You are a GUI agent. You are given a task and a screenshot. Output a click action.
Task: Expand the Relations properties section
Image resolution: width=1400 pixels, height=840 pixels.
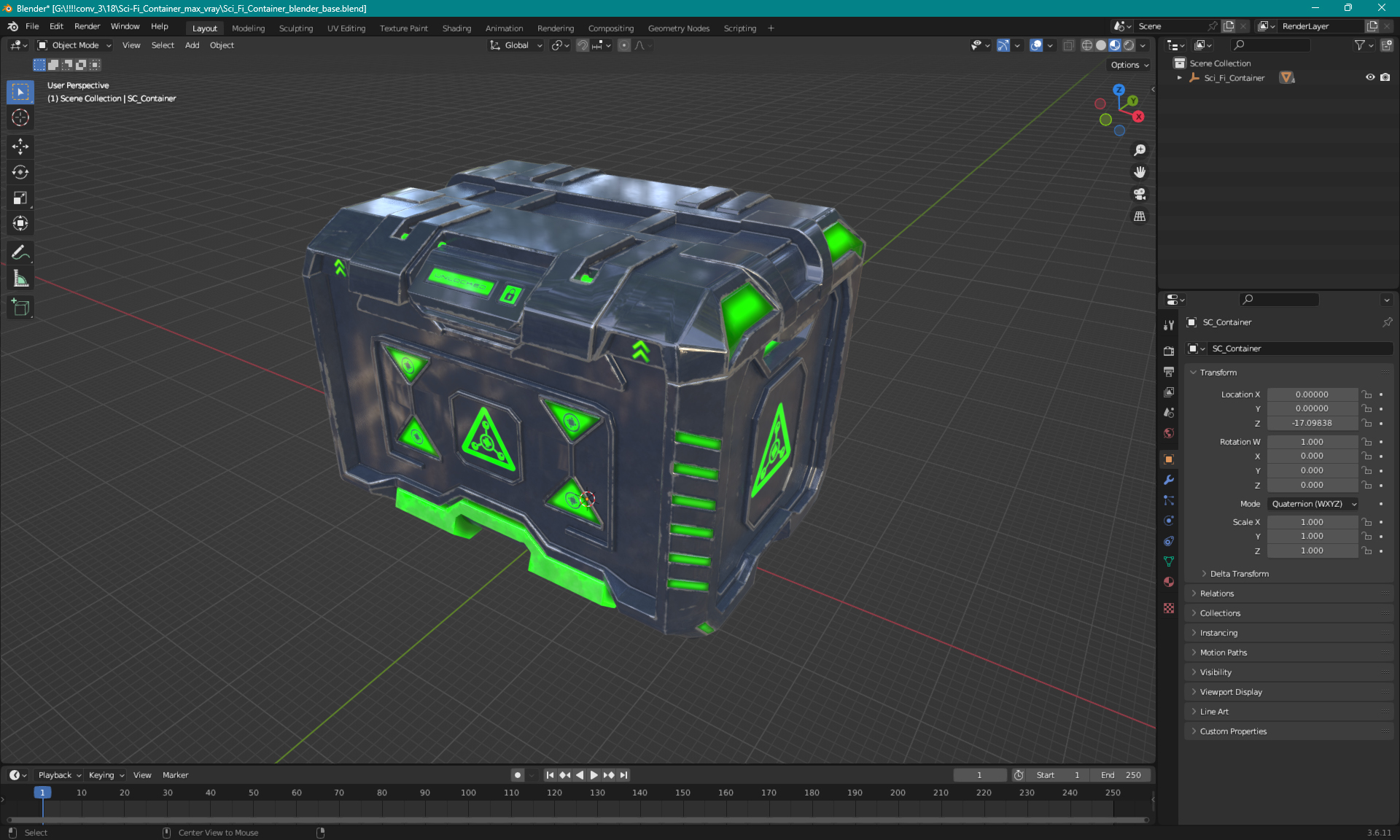(1217, 593)
